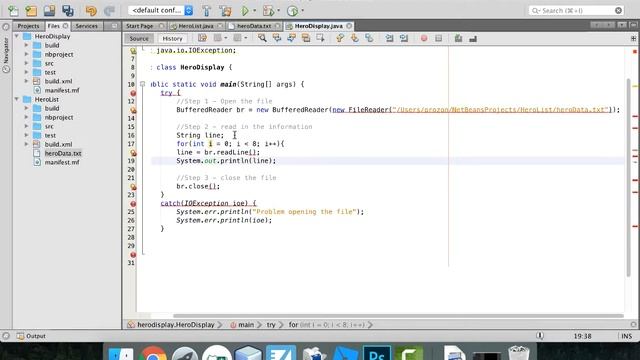Open the Output panel

(31, 336)
